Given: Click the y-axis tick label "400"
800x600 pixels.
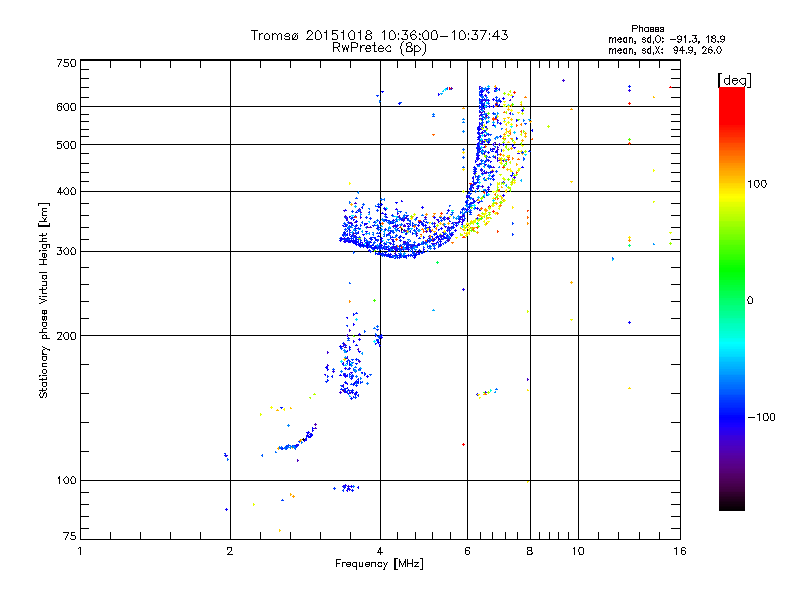Looking at the screenshot, I should coord(66,192).
